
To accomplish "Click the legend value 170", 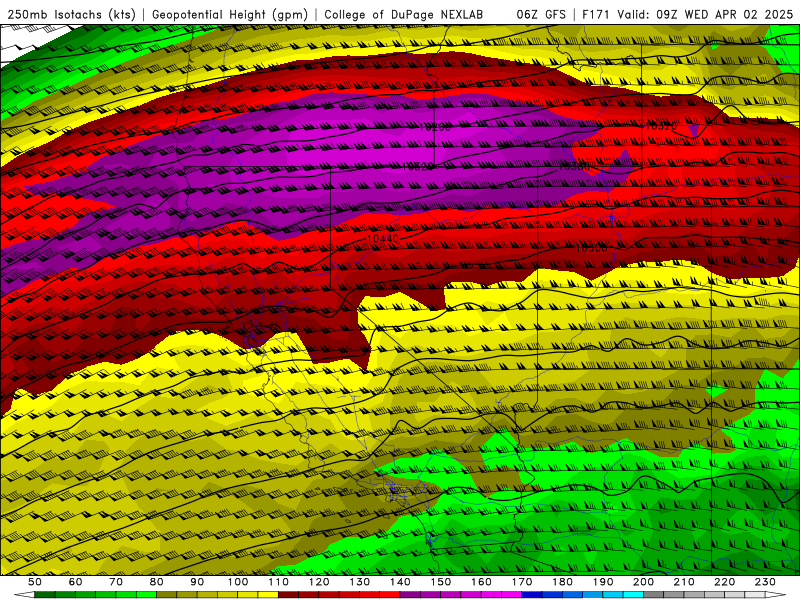I will click(522, 582).
